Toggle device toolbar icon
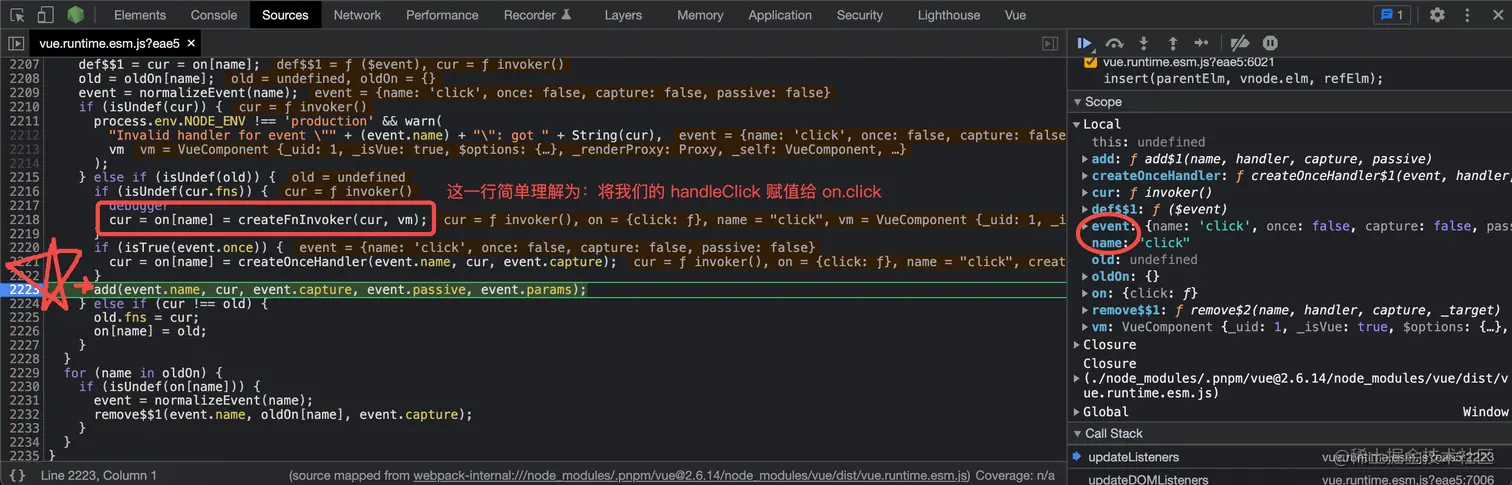Viewport: 1512px width, 485px height. click(x=46, y=15)
